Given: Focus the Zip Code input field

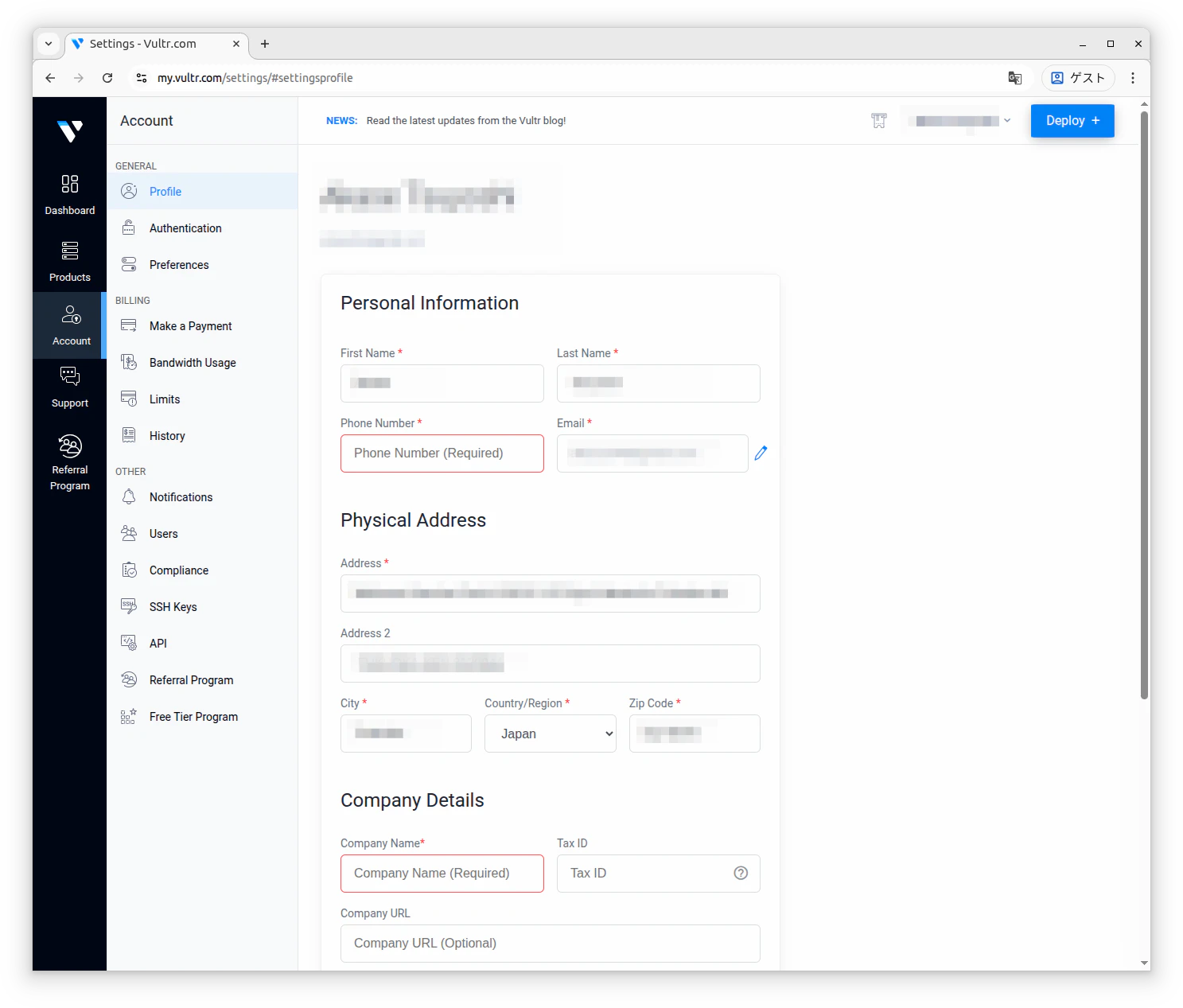Looking at the screenshot, I should [x=695, y=734].
